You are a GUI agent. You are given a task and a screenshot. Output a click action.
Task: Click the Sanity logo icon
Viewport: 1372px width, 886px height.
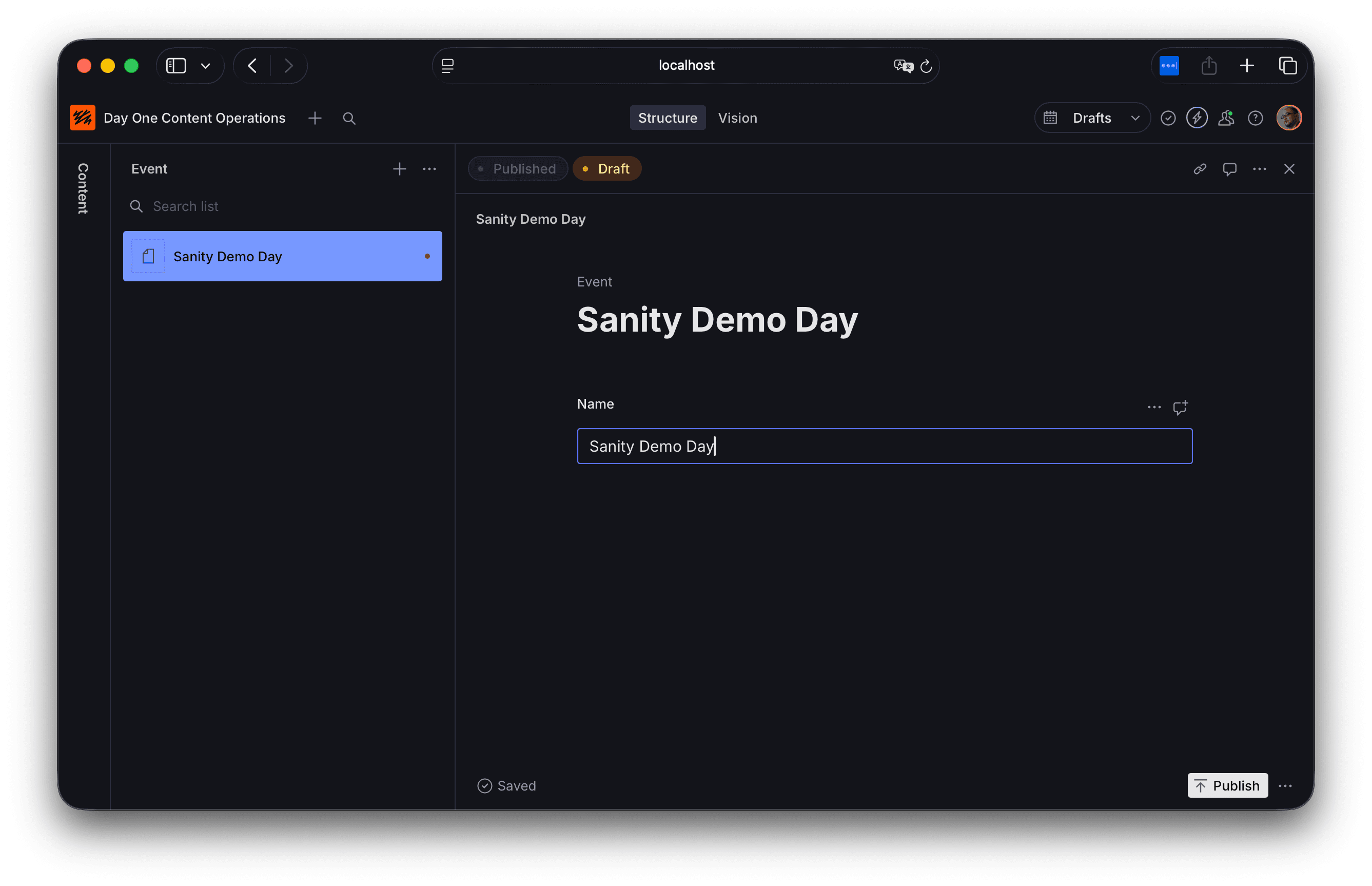pos(82,118)
